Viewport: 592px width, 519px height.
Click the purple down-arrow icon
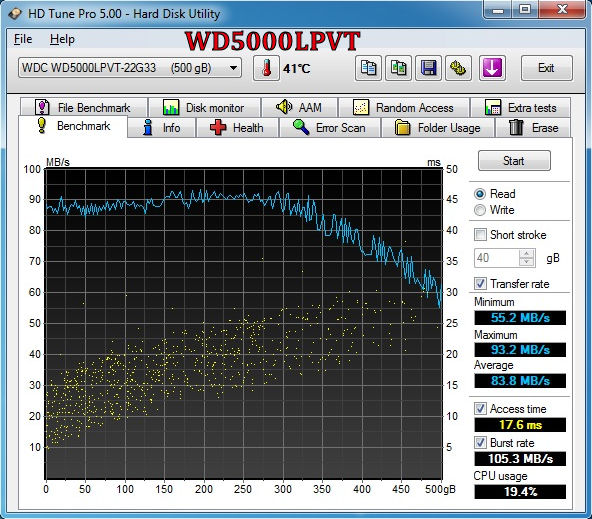pyautogui.click(x=492, y=68)
